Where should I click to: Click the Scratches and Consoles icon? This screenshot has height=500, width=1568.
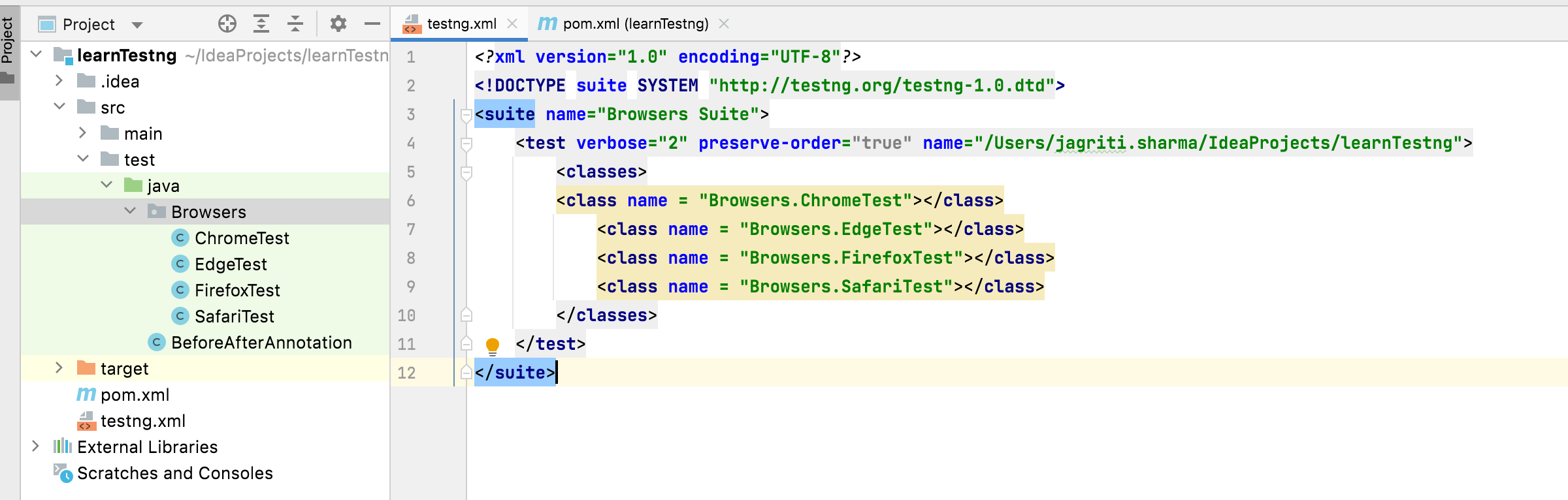point(63,473)
